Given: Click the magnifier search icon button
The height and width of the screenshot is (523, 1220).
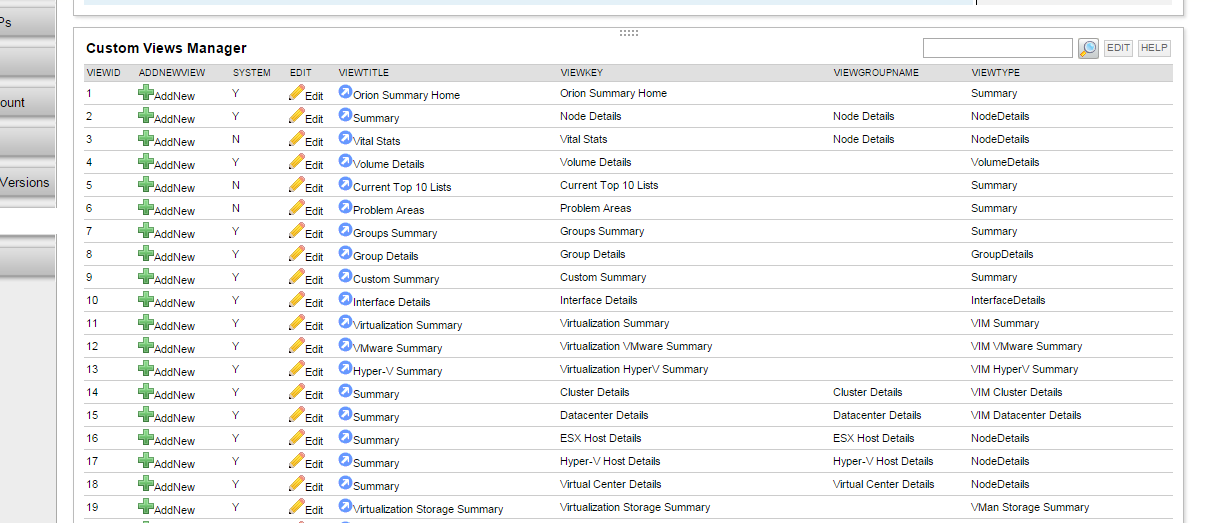Looking at the screenshot, I should (1088, 48).
